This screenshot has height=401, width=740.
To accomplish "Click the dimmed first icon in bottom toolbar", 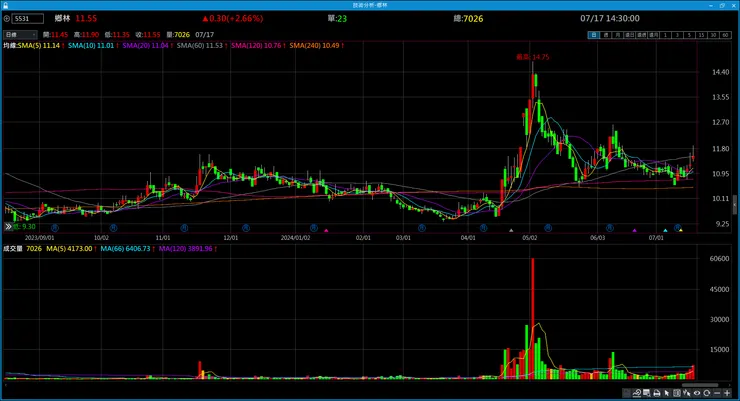I will (627, 393).
